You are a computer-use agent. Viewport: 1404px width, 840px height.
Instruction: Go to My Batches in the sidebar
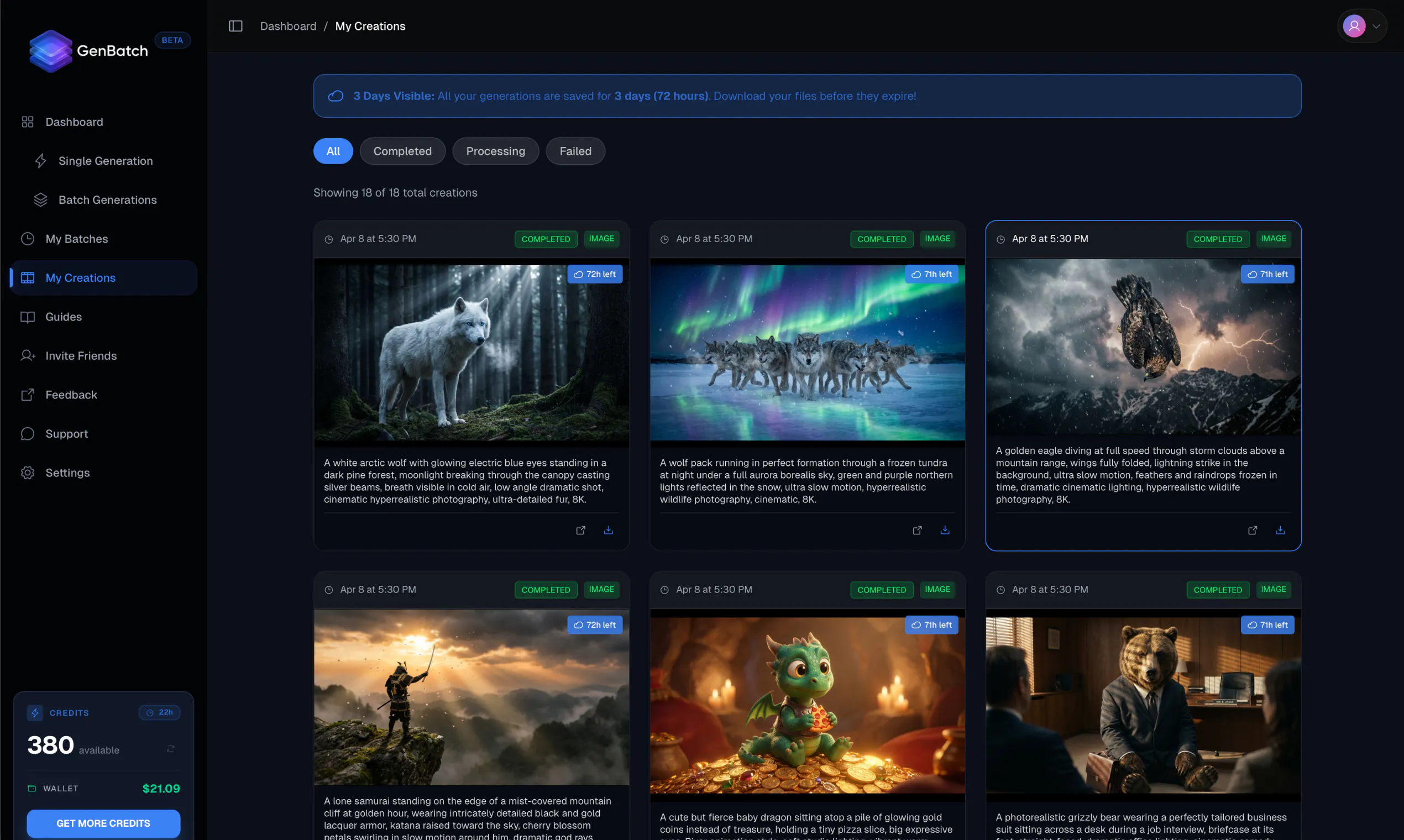pos(103,239)
